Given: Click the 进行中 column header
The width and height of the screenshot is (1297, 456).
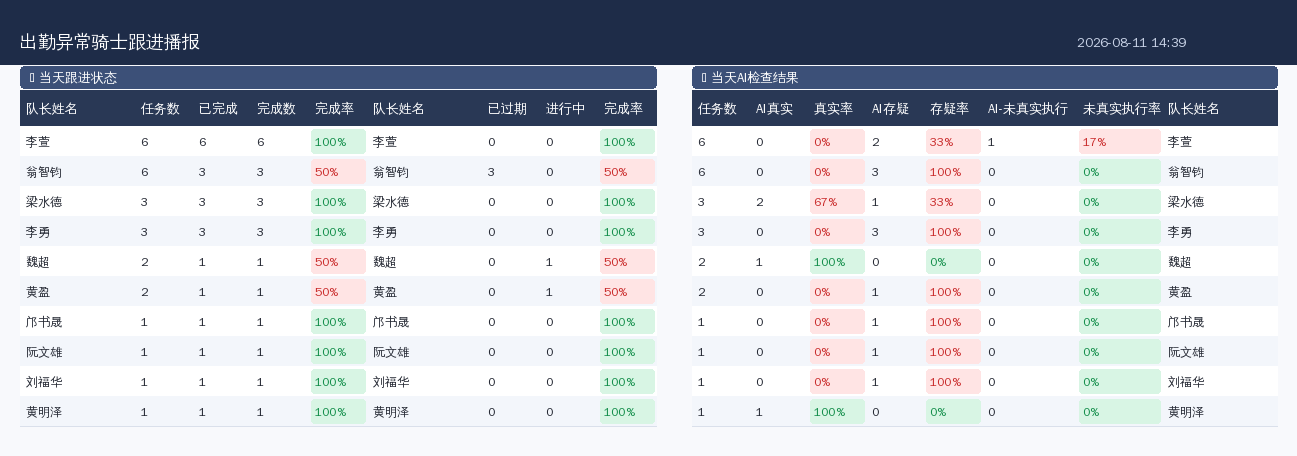Looking at the screenshot, I should (x=565, y=108).
